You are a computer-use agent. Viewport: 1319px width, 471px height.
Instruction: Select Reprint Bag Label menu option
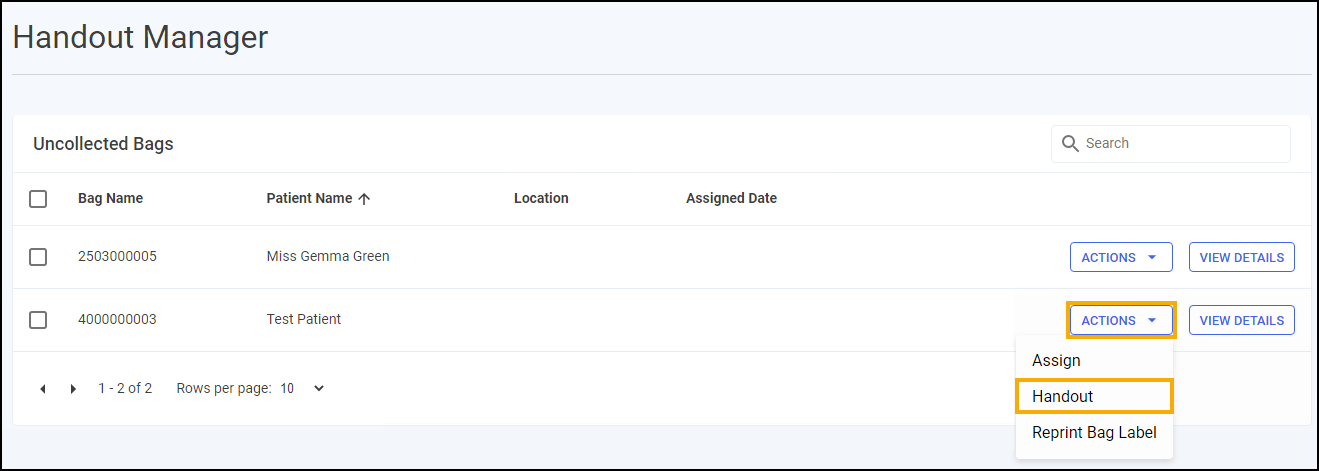pos(1094,433)
